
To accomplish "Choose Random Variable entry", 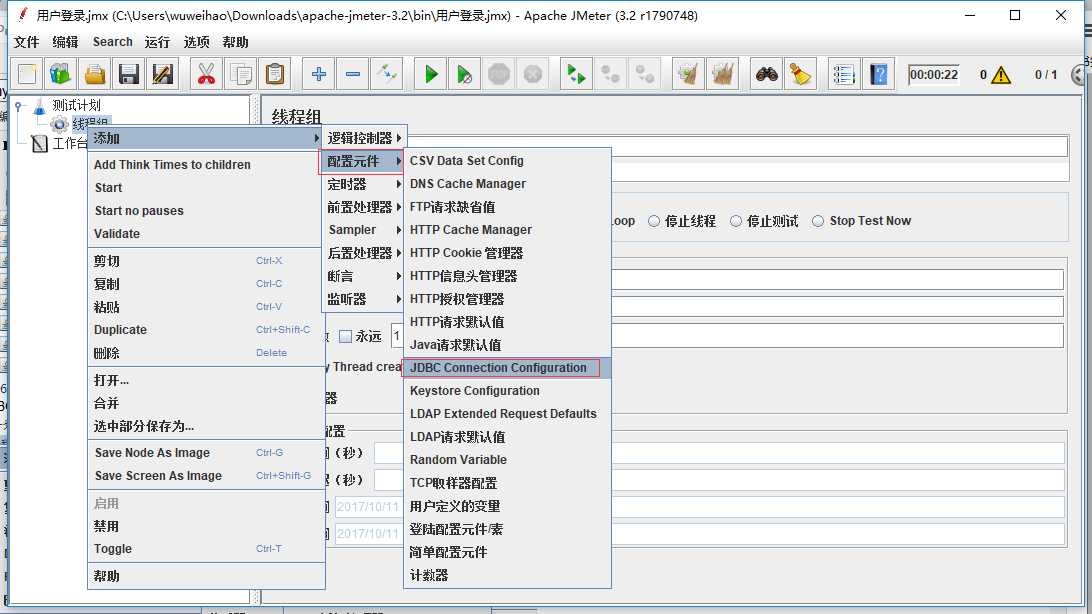I will coord(507,459).
